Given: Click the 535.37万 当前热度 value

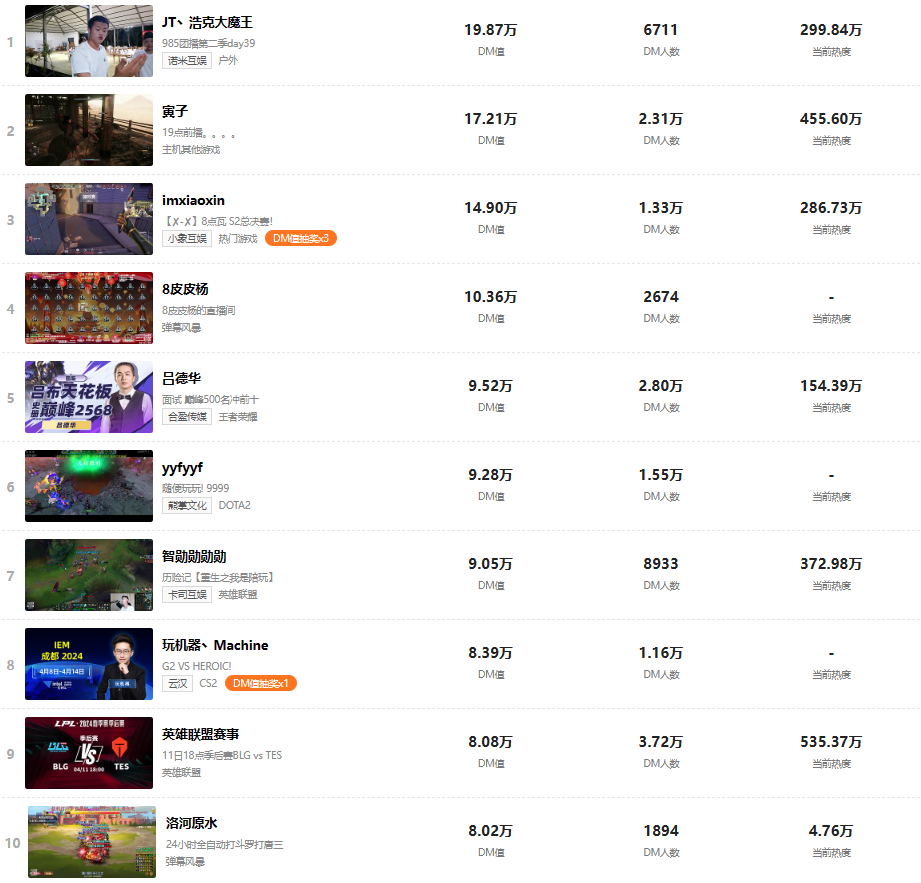Looking at the screenshot, I should click(831, 742).
